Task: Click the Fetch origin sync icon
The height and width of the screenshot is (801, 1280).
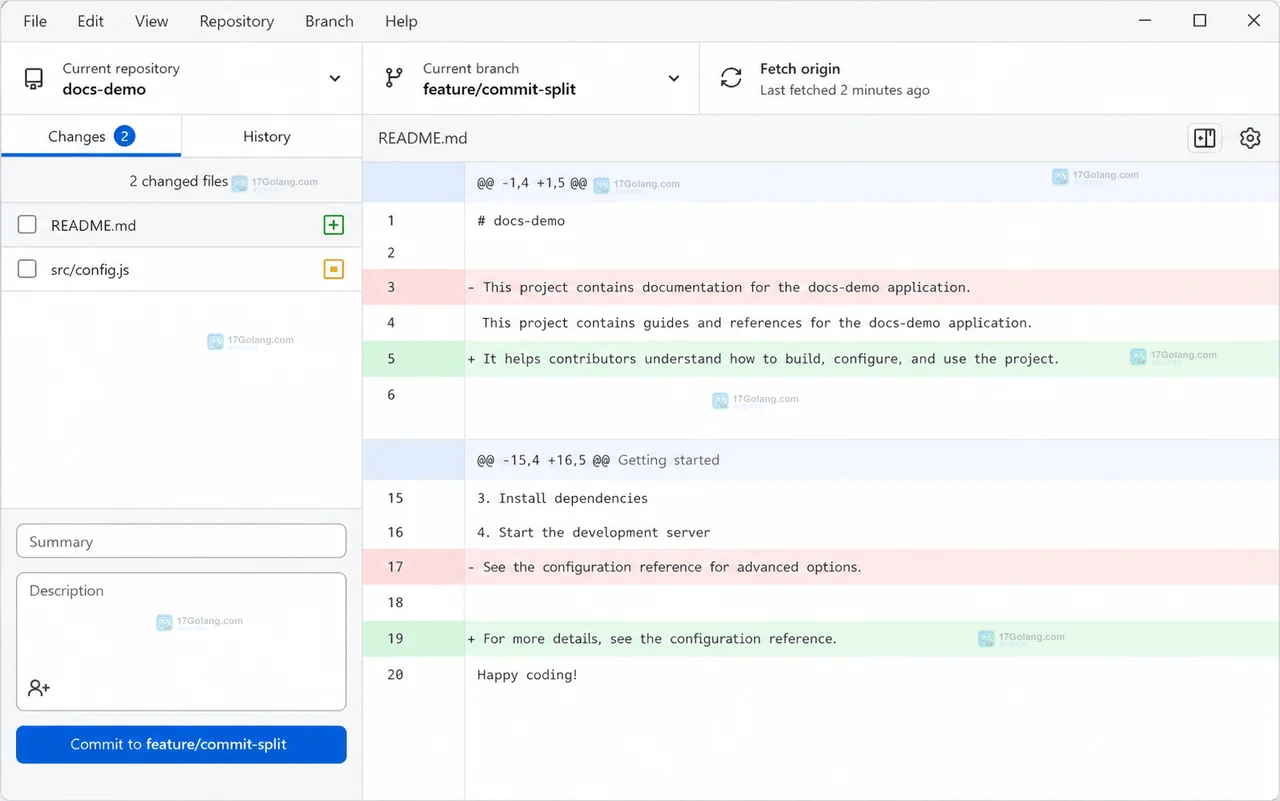Action: [731, 78]
